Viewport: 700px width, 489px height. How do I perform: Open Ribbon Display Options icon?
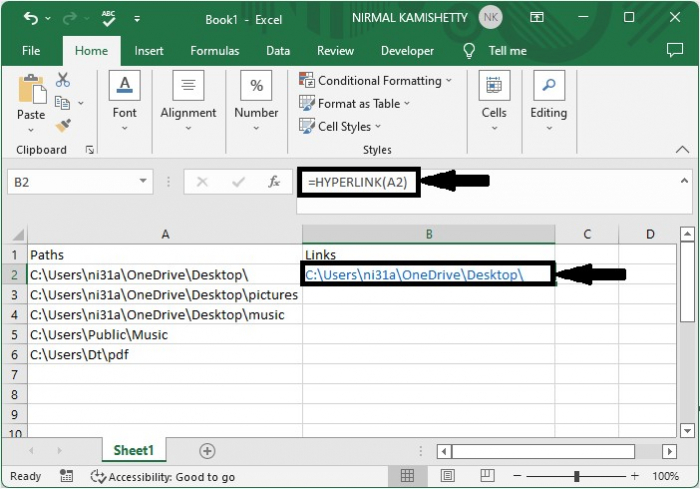(537, 17)
